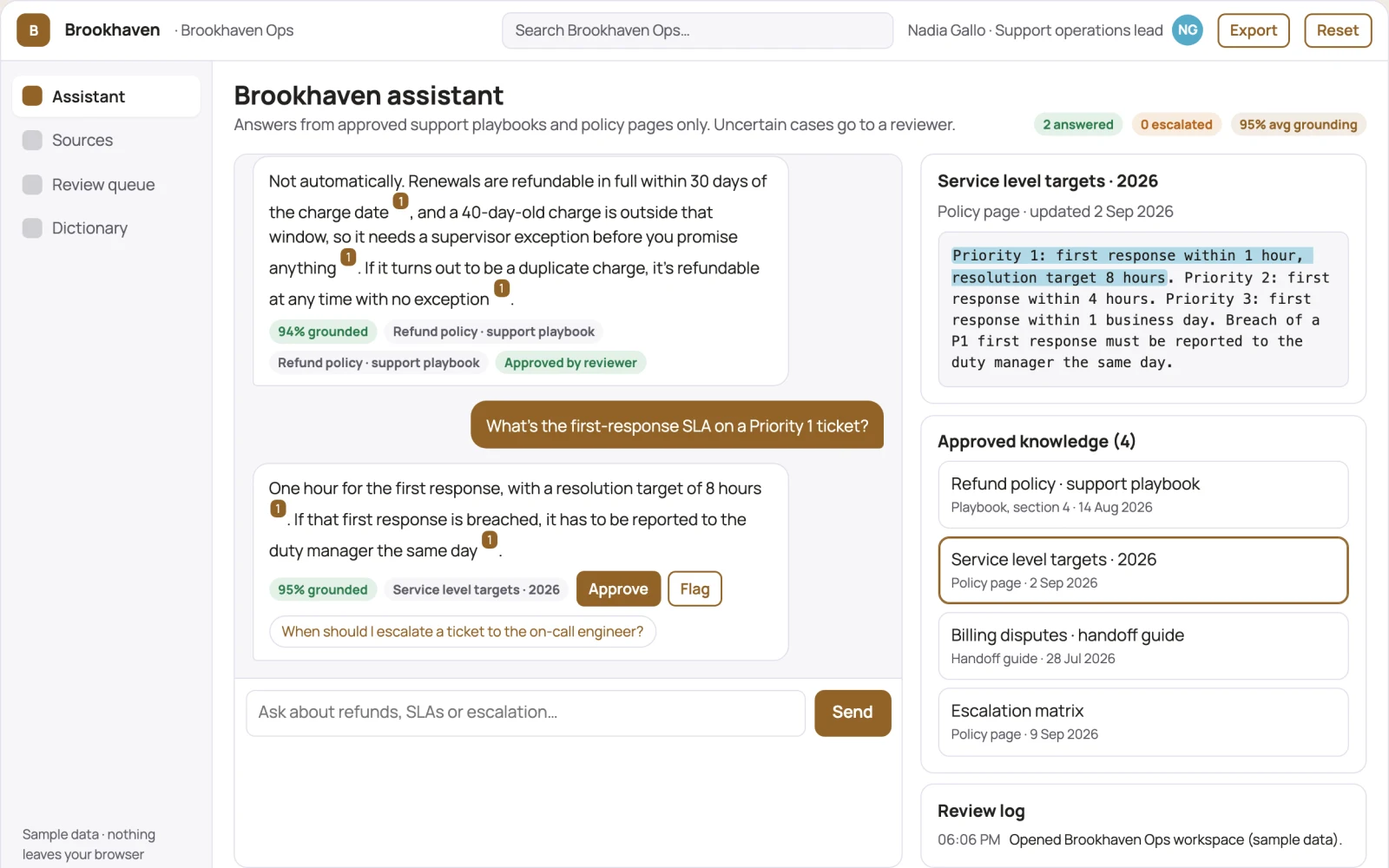Viewport: 1389px width, 868px height.
Task: Select Dictionary in the sidebar
Action: (106, 228)
